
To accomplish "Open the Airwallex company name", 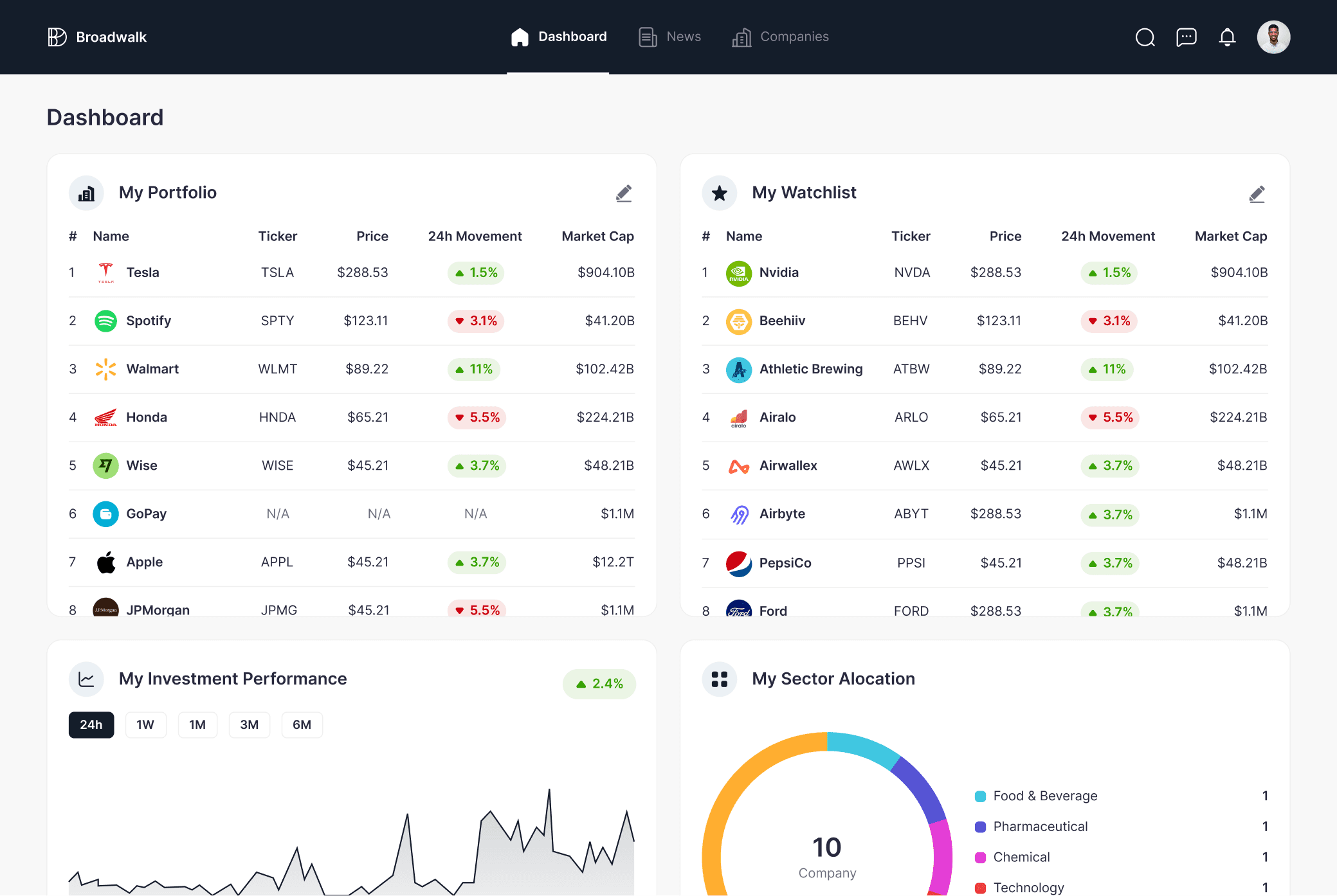I will 788,465.
